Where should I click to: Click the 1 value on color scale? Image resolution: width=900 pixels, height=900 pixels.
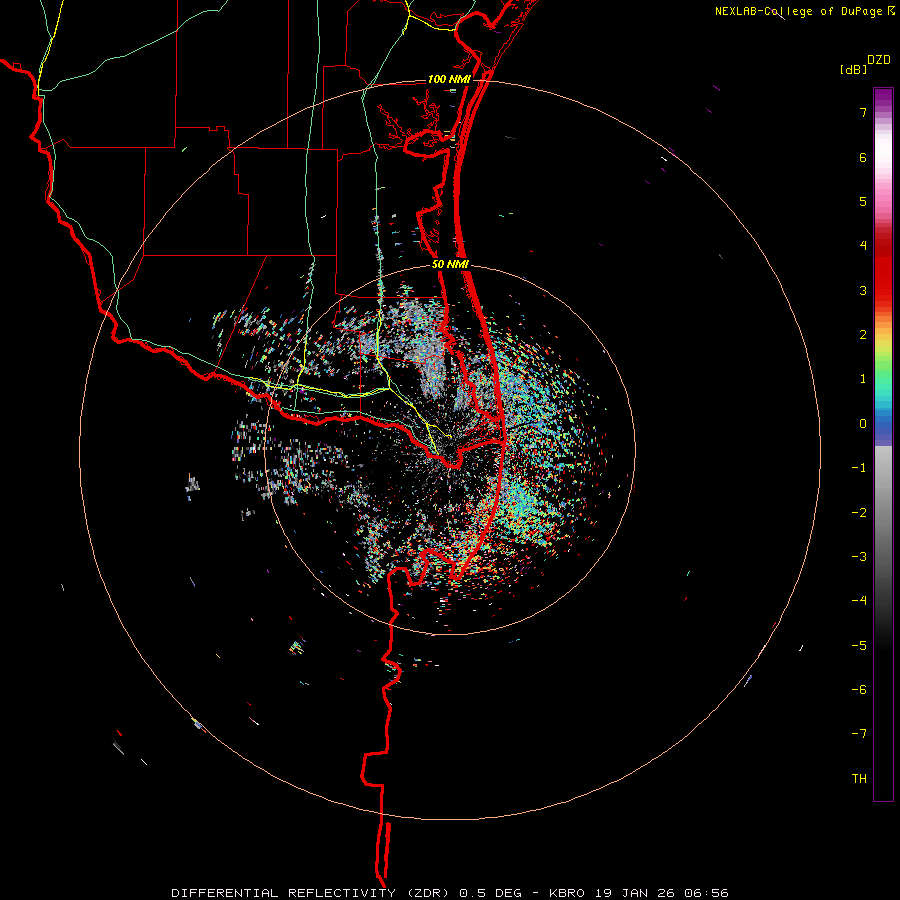click(x=863, y=379)
